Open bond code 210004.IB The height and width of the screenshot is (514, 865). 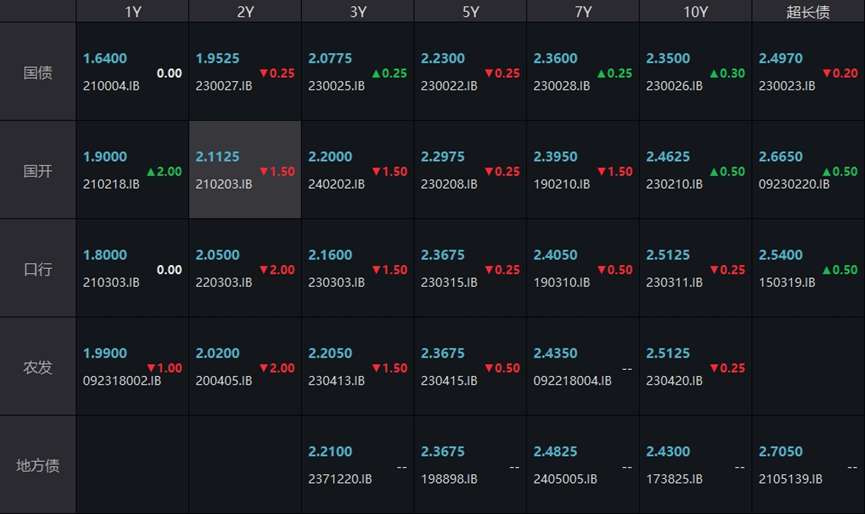pos(111,86)
